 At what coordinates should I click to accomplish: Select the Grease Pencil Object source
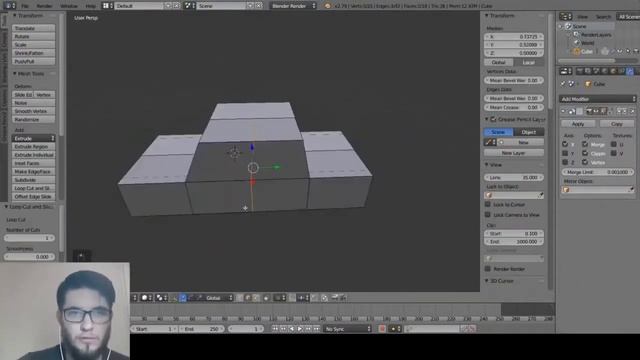(x=529, y=132)
